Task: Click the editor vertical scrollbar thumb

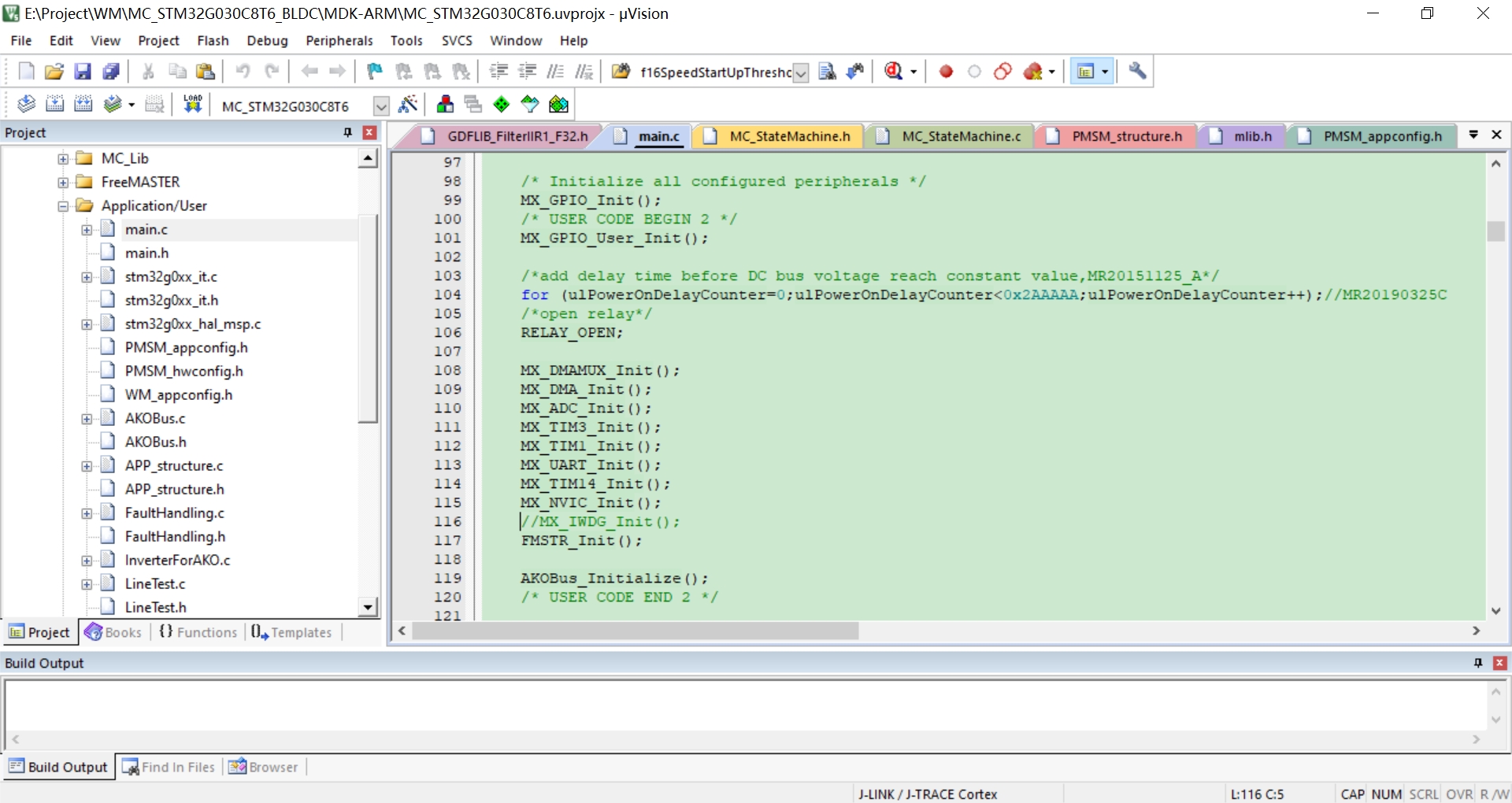Action: [1495, 231]
